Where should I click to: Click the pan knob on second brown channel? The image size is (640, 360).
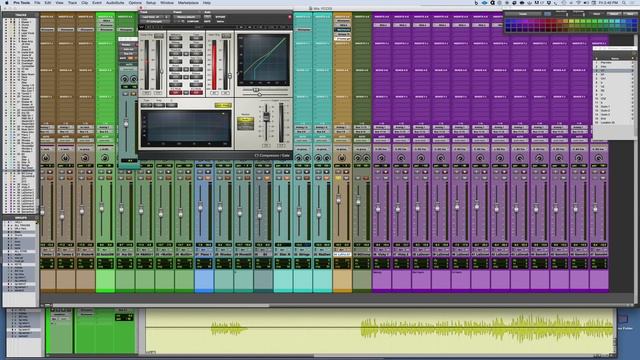coord(65,158)
